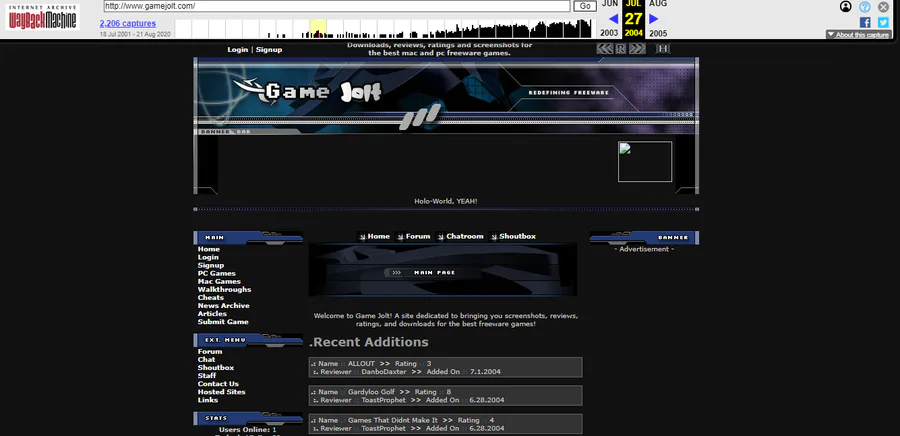Open Walkthroughs from the sidebar
Screen dimensions: 900x436
pos(224,289)
